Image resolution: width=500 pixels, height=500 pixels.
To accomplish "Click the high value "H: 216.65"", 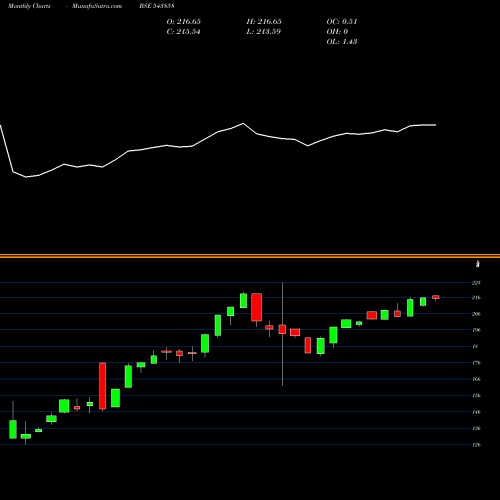I will click(264, 21).
